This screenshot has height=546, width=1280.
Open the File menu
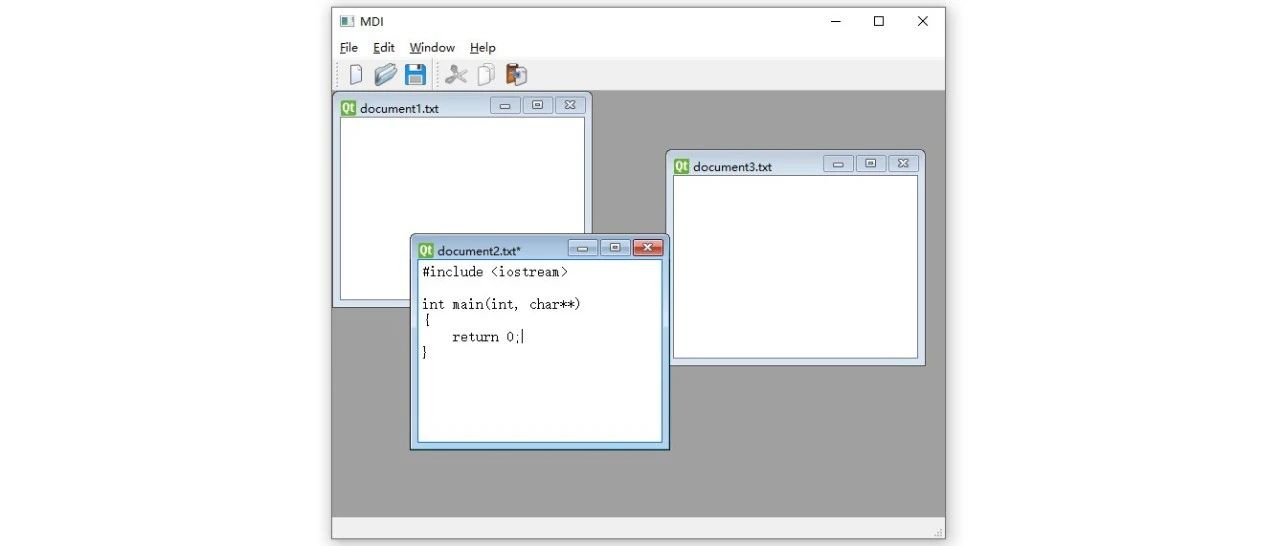[x=348, y=47]
